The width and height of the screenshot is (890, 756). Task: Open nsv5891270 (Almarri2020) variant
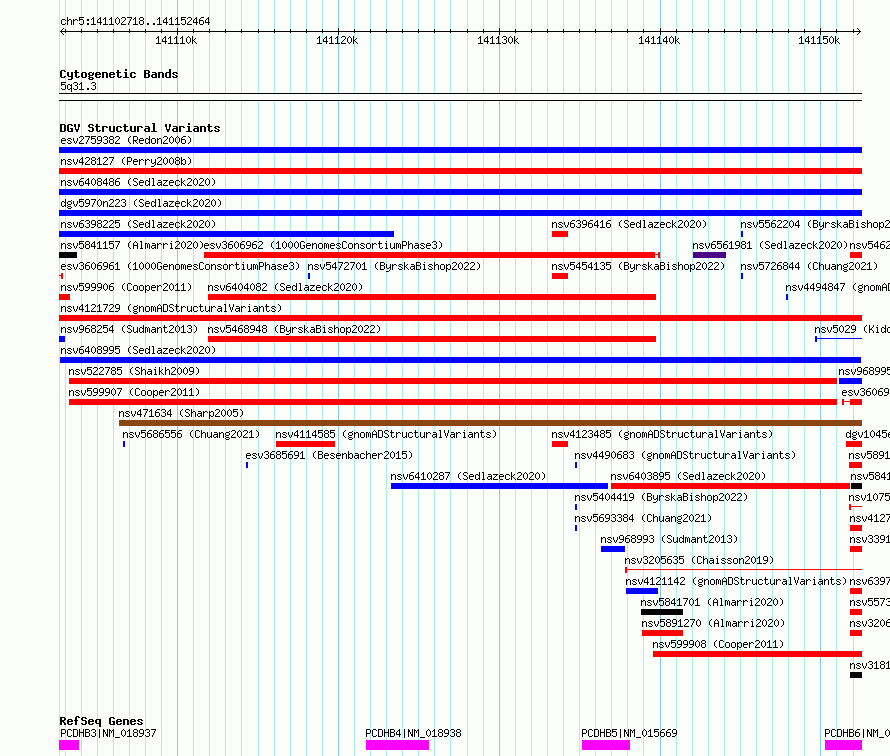[713, 623]
